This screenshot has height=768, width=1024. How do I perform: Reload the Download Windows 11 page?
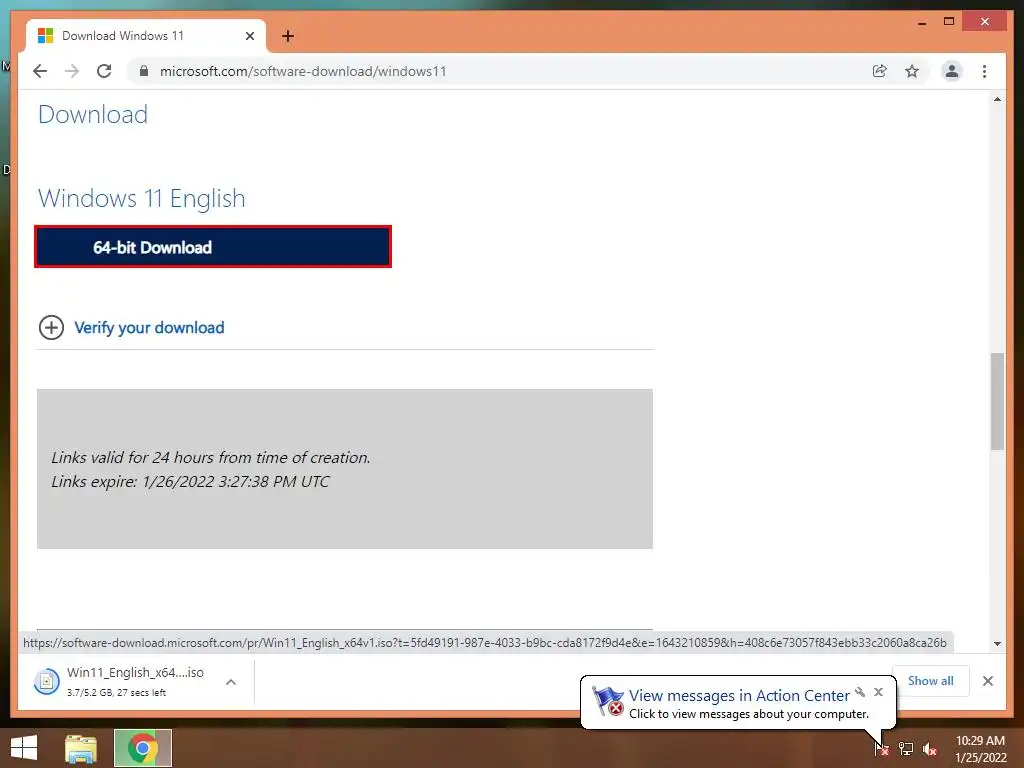click(x=104, y=71)
